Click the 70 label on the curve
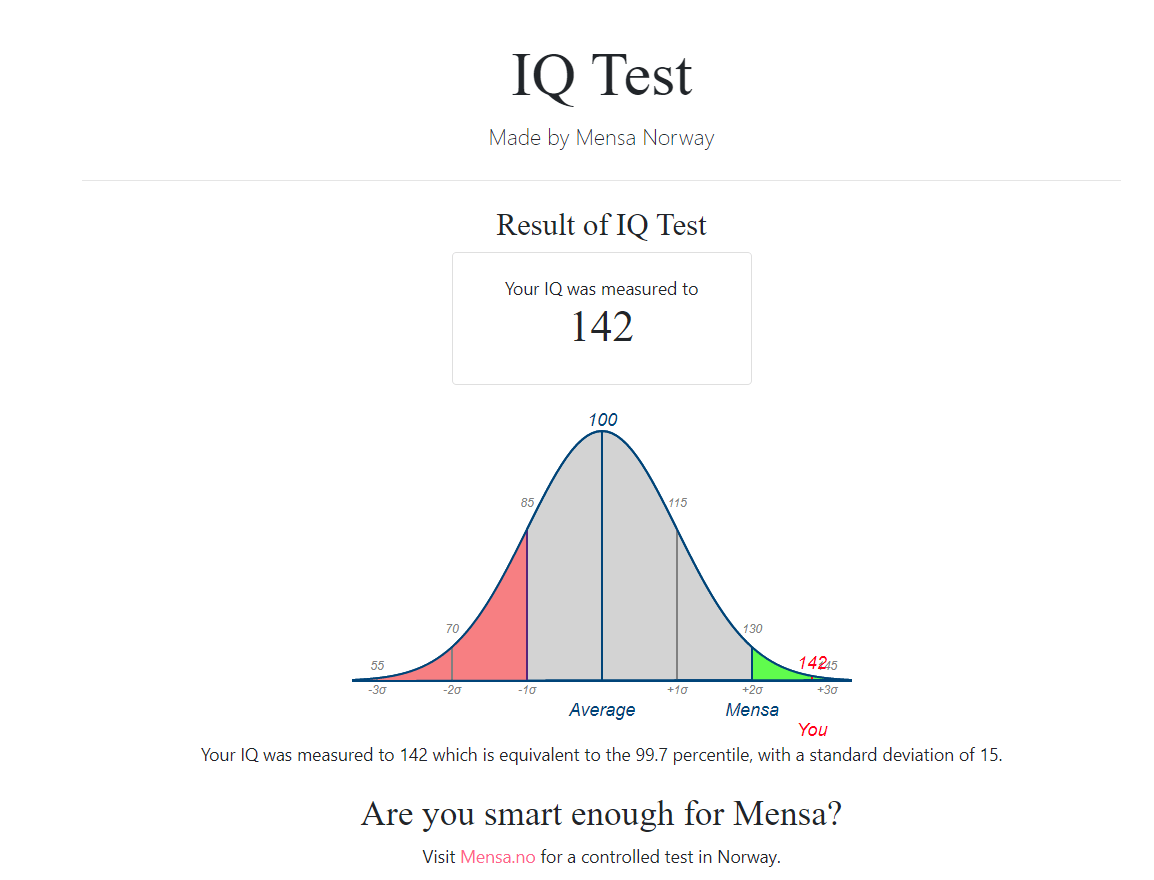The image size is (1154, 880). coord(452,629)
